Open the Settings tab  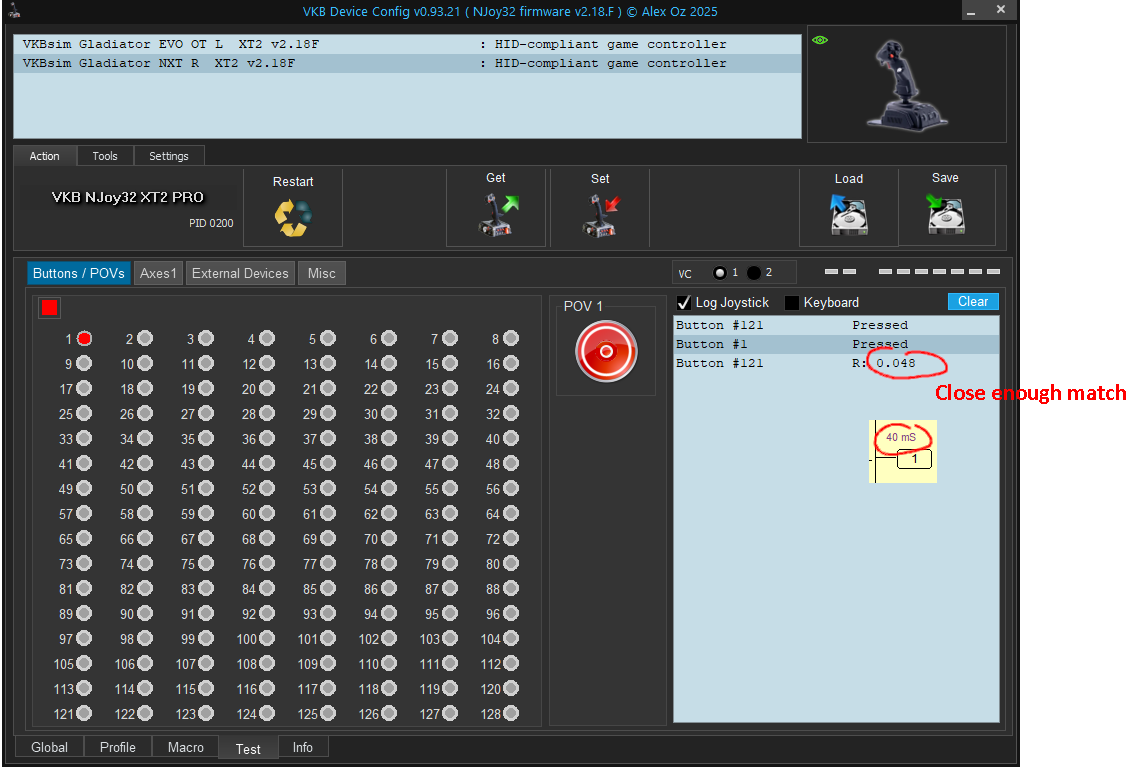tap(168, 156)
